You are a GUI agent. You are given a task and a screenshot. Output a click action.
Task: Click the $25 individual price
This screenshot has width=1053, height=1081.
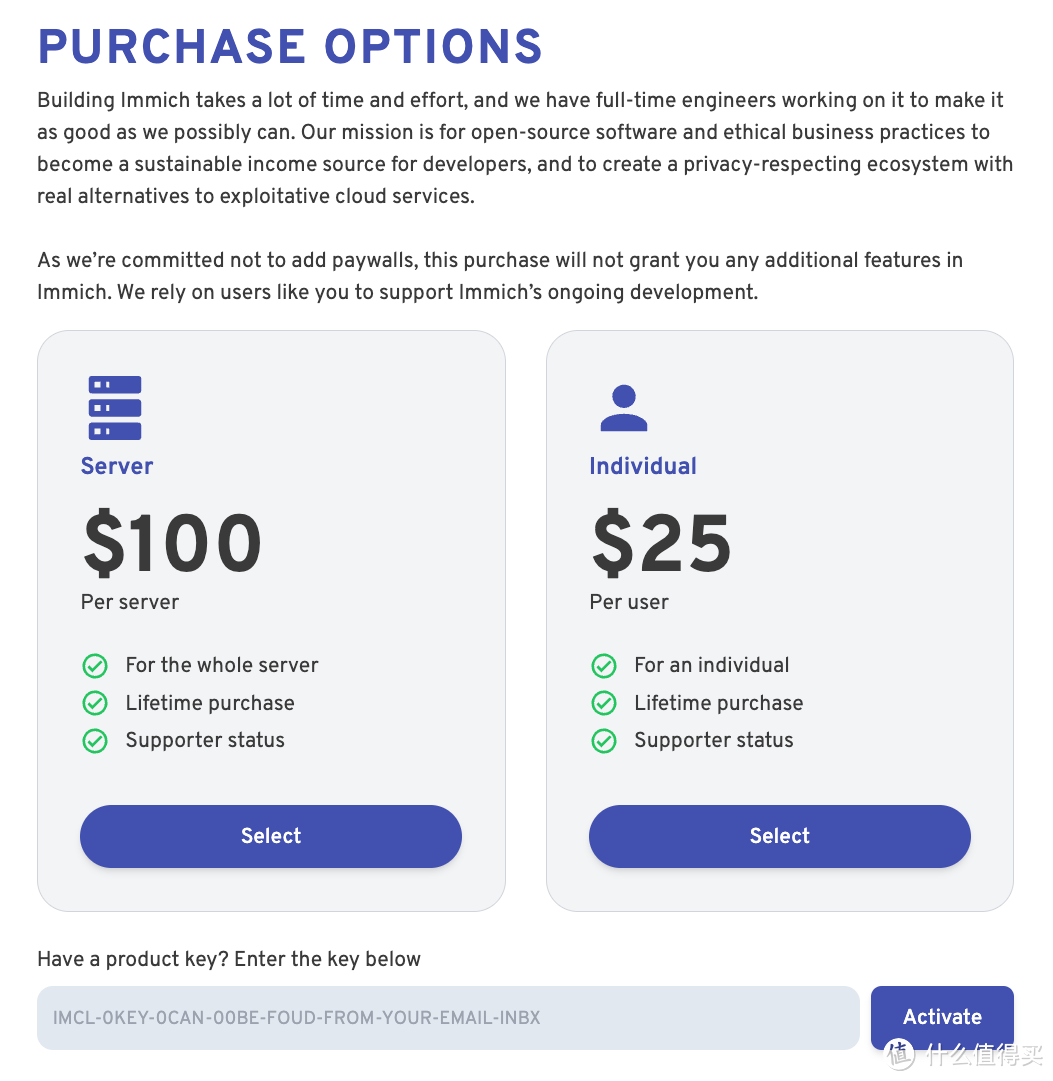coord(661,544)
